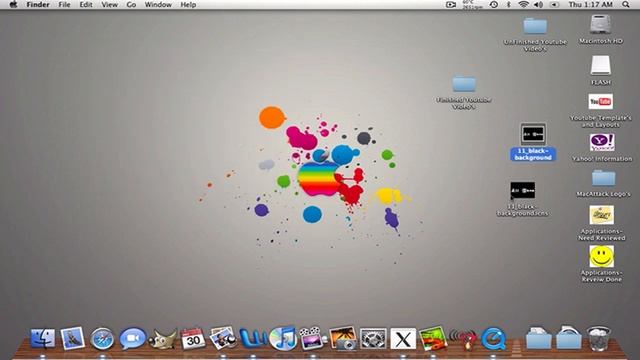
Task: Open the green-orange picture app in Dock
Action: (433, 338)
